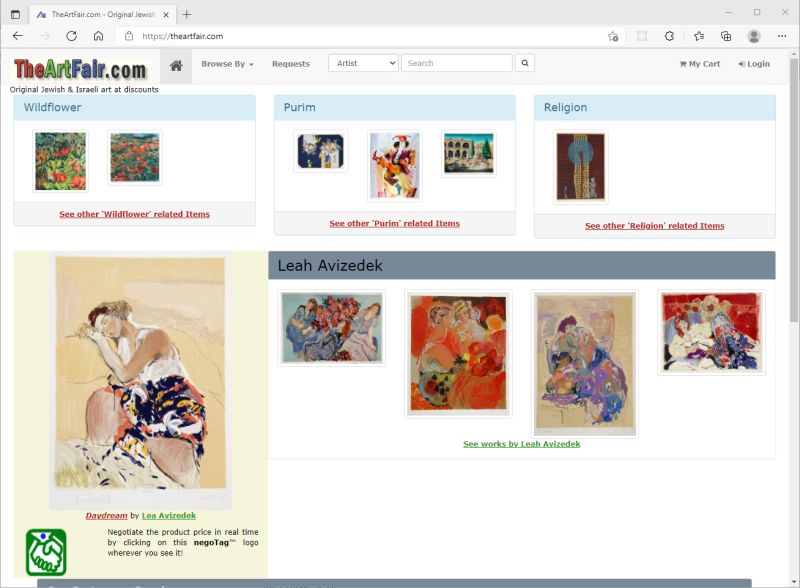See other Religion related items
This screenshot has height=588, width=800.
[655, 226]
